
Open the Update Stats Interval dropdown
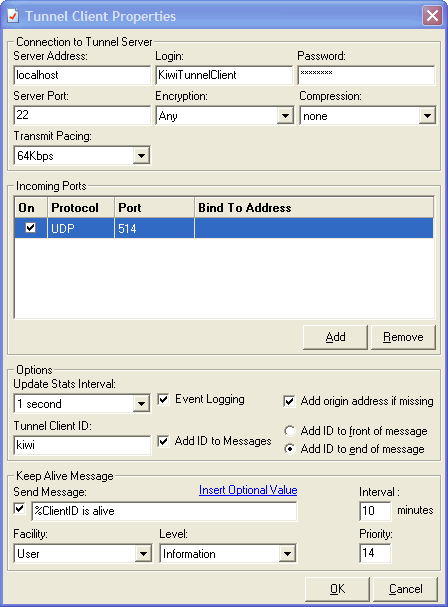click(x=142, y=404)
